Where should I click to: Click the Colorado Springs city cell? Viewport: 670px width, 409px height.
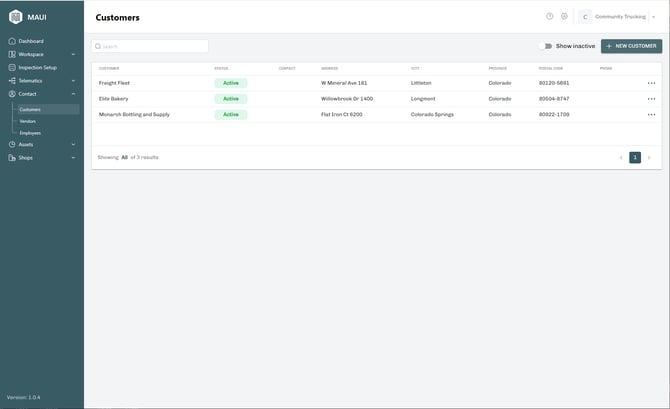[432, 115]
